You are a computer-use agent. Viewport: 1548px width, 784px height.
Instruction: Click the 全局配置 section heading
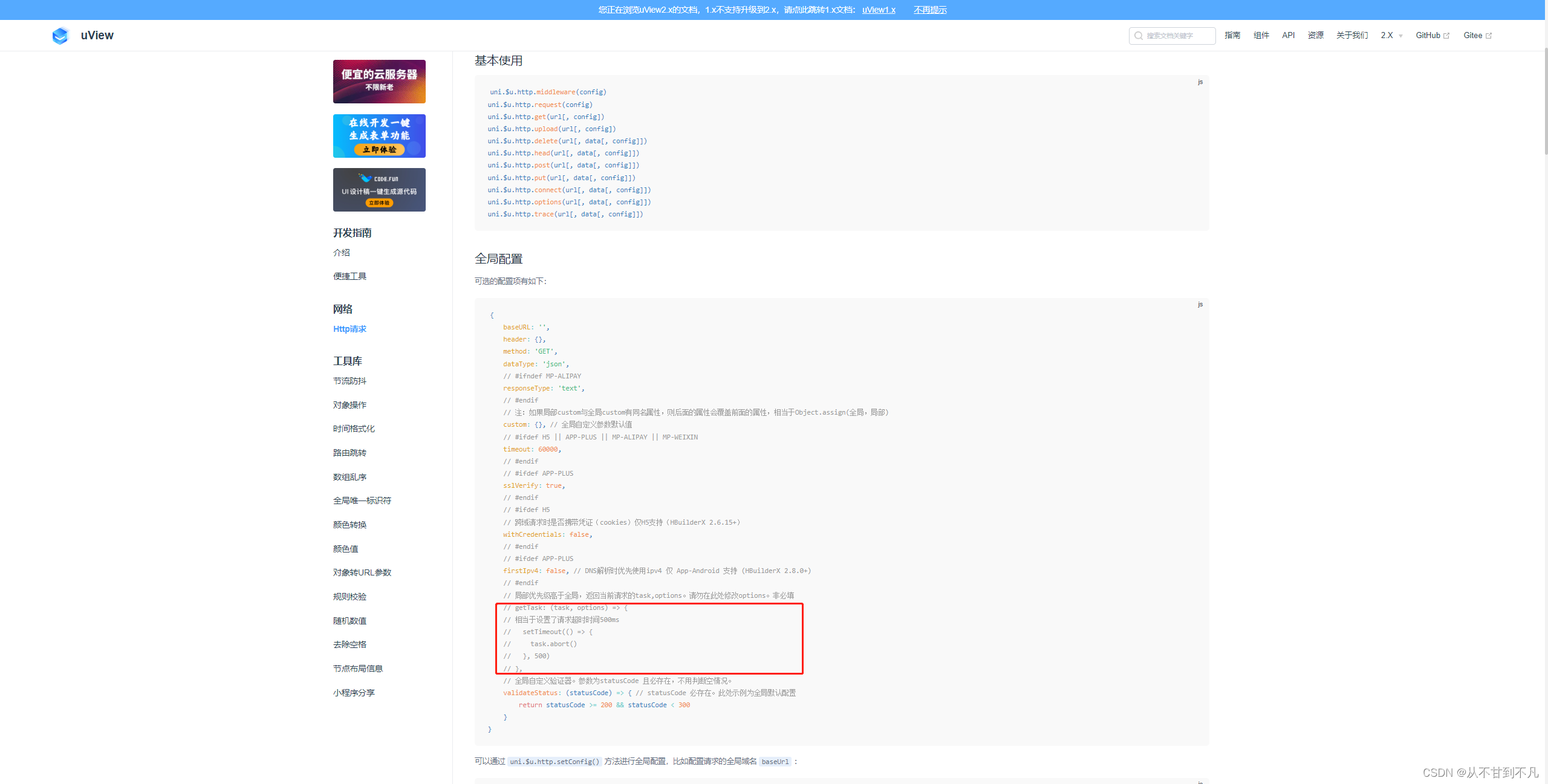point(499,259)
